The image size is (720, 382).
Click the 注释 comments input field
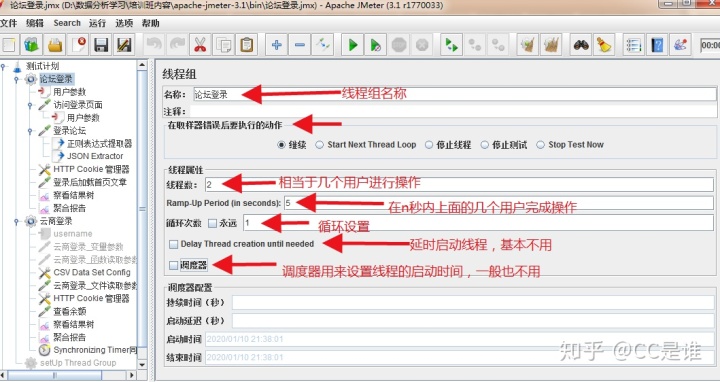coord(453,111)
